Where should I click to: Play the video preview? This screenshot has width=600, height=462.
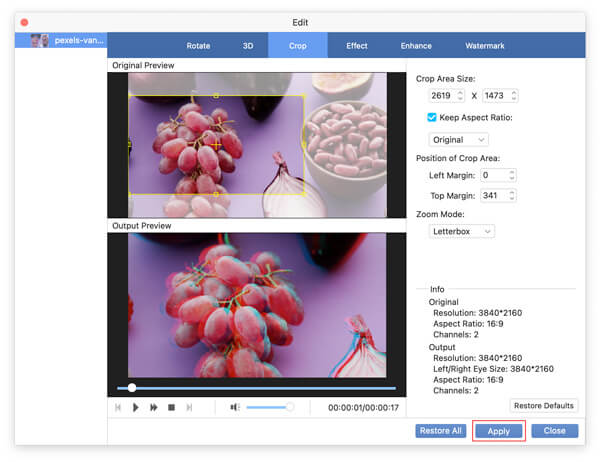[135, 407]
